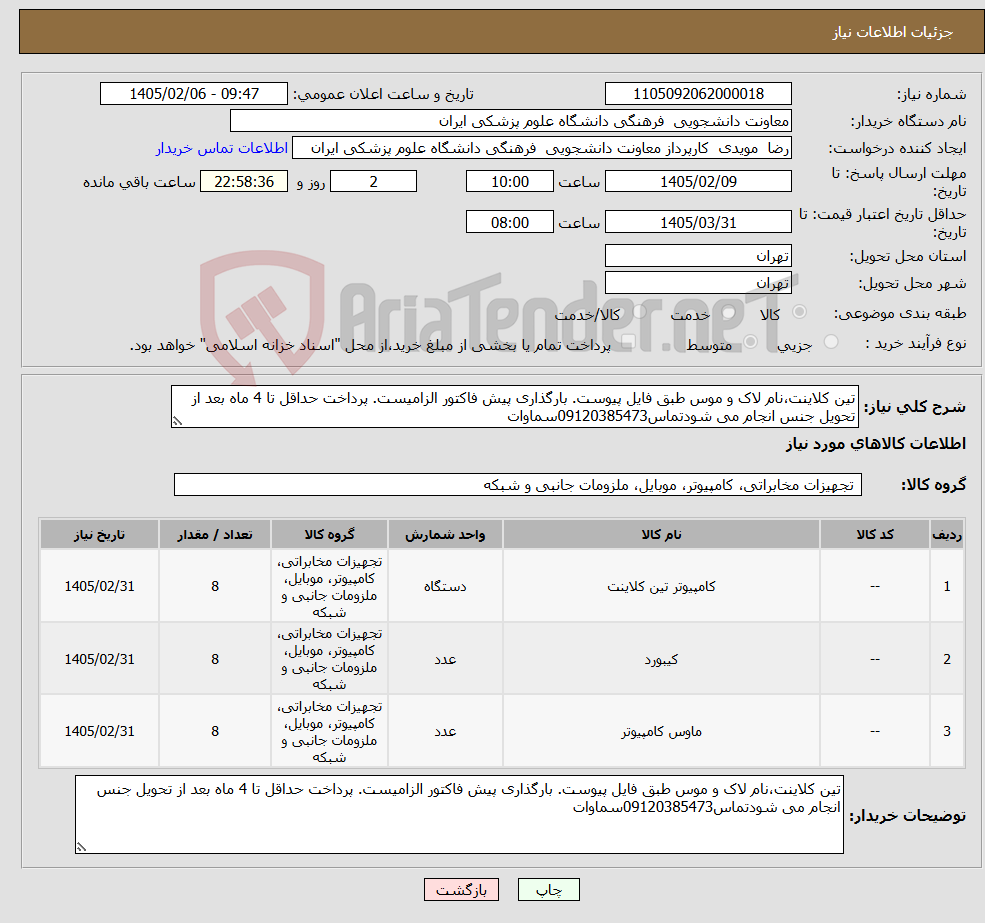Image resolution: width=985 pixels, height=923 pixels.
Task: Click the buyer notes textarea
Action: [x=459, y=814]
